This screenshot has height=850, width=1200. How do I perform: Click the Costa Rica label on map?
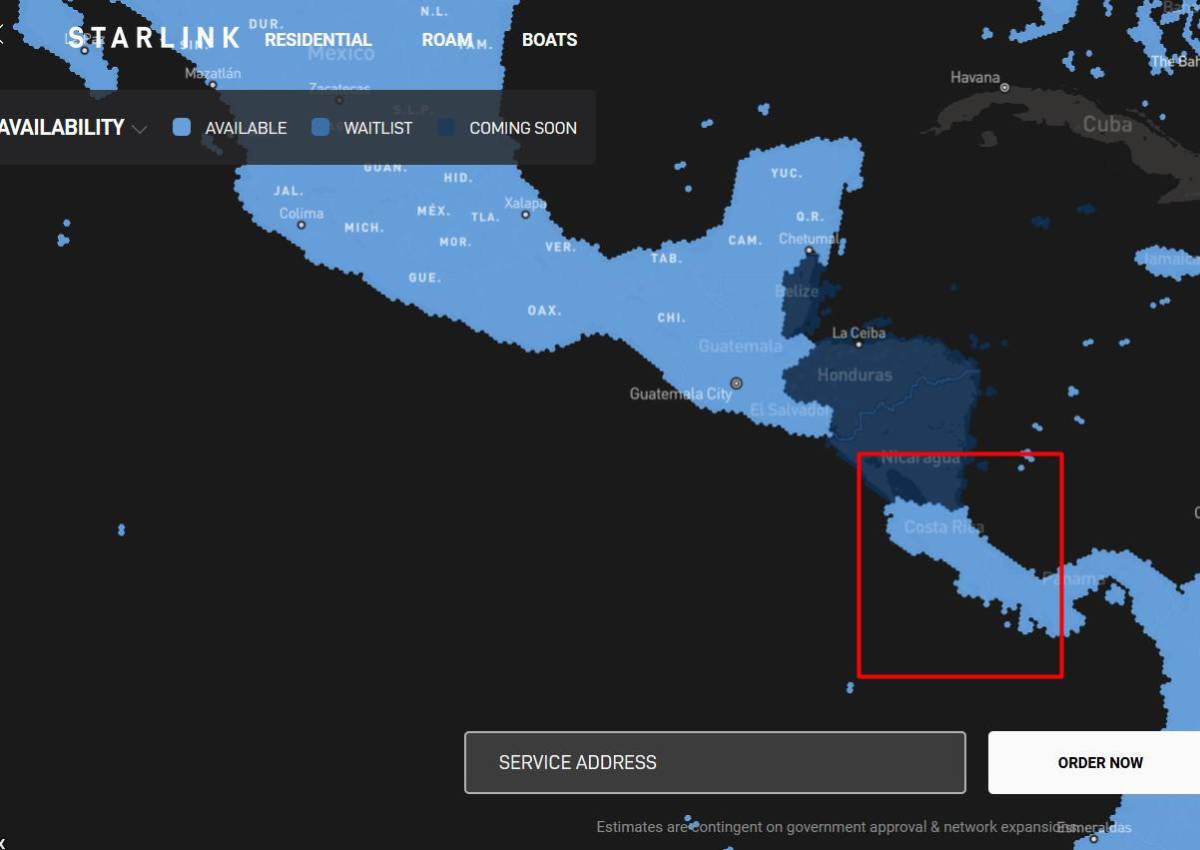click(943, 527)
